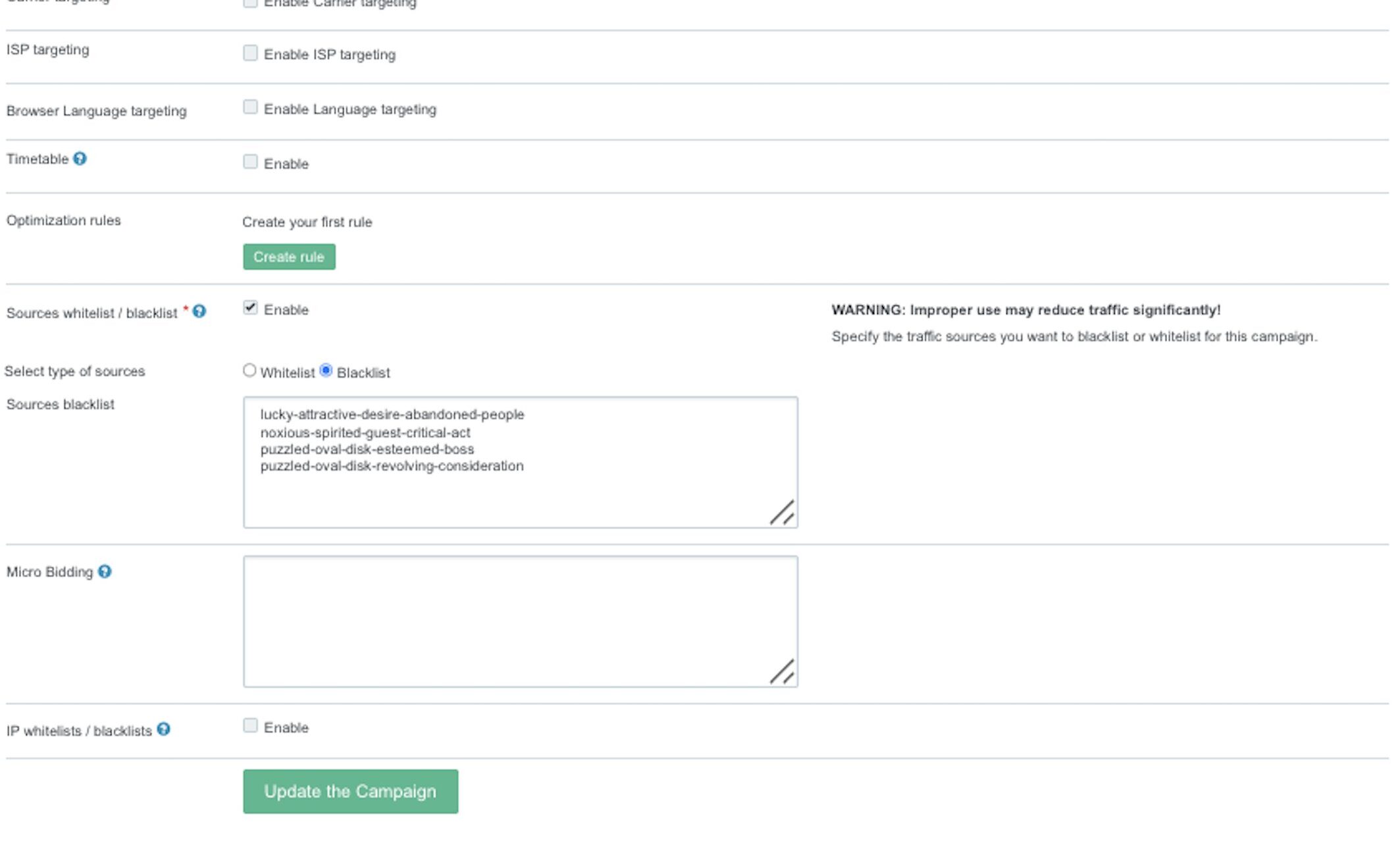This screenshot has width=1400, height=843.
Task: Click Micro Bidding textarea resize handle
Action: [x=783, y=672]
